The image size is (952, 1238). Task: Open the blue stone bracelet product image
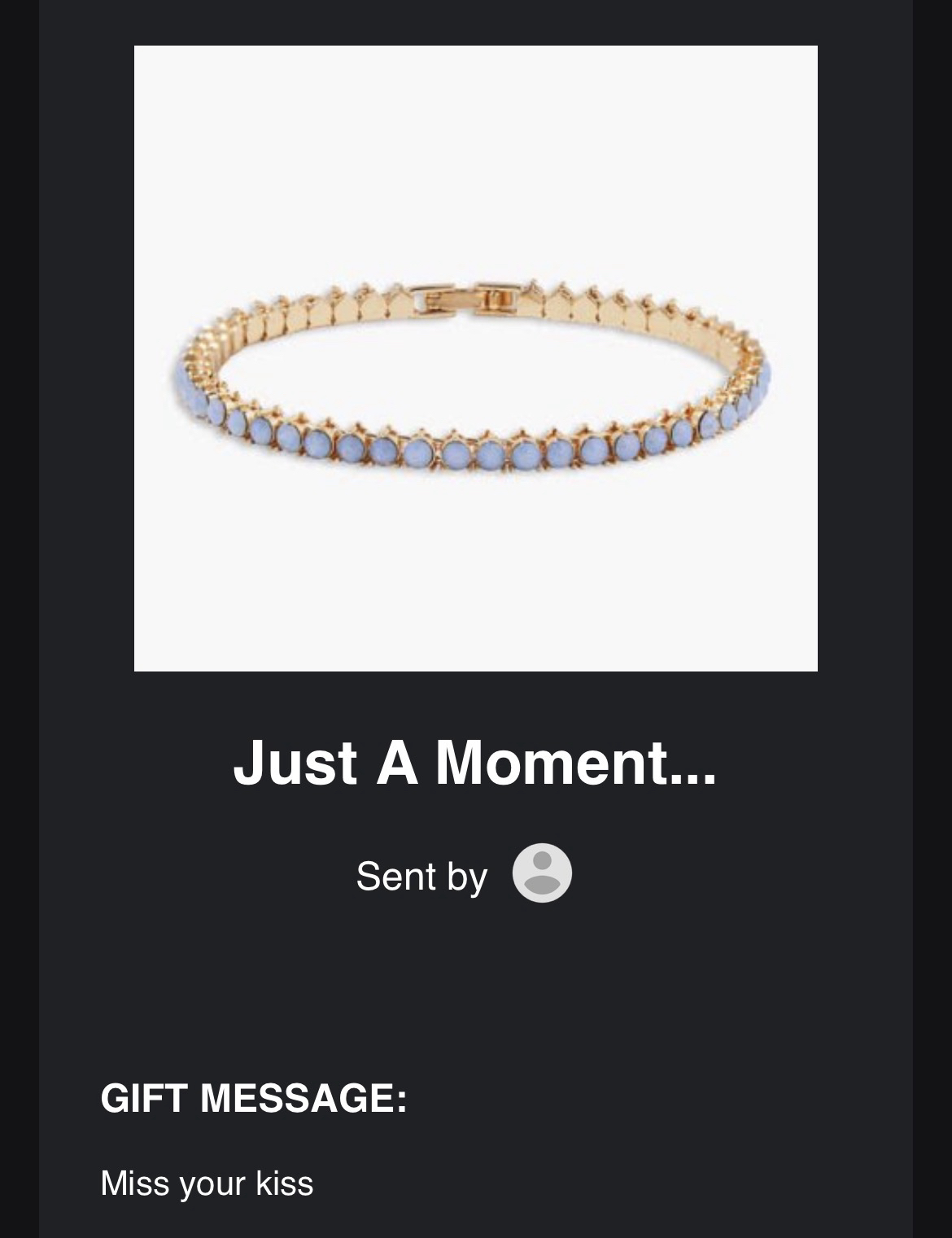click(476, 358)
